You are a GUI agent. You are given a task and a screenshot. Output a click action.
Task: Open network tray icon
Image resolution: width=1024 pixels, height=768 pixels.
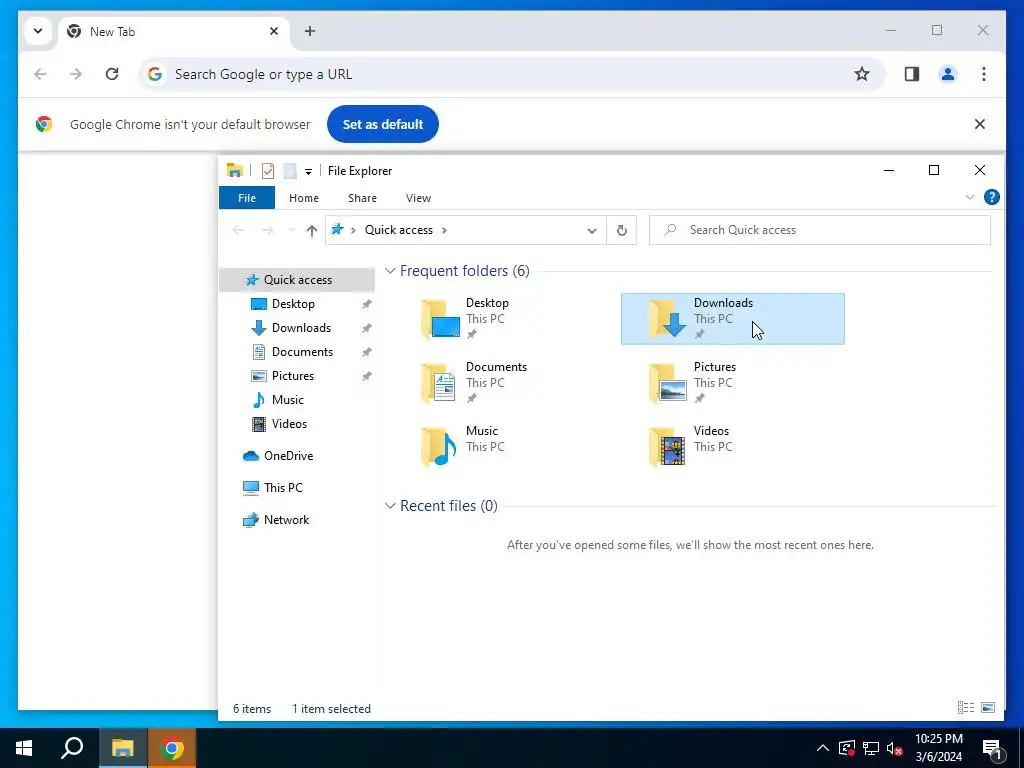(x=871, y=748)
